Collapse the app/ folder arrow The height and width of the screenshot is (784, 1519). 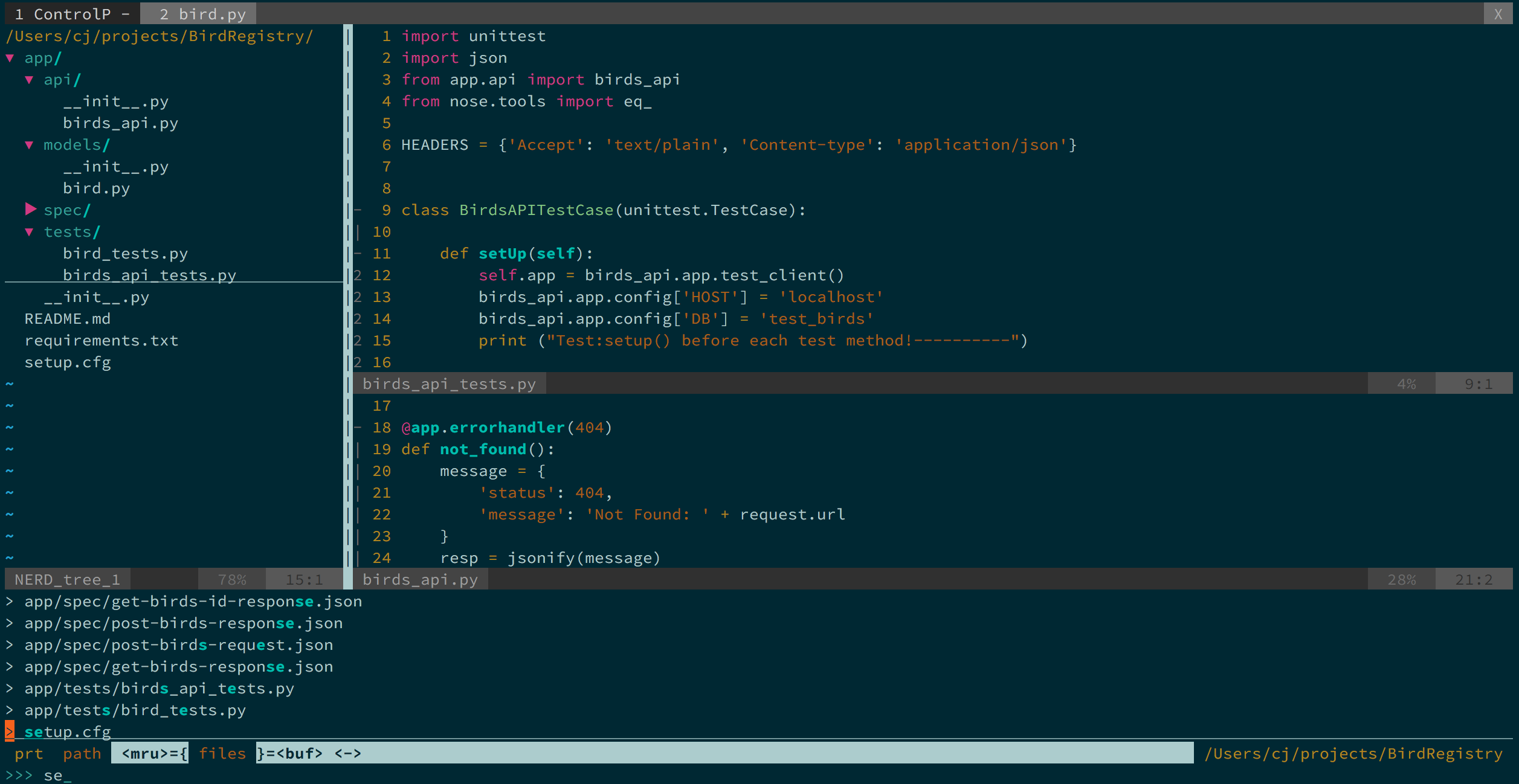pos(10,58)
